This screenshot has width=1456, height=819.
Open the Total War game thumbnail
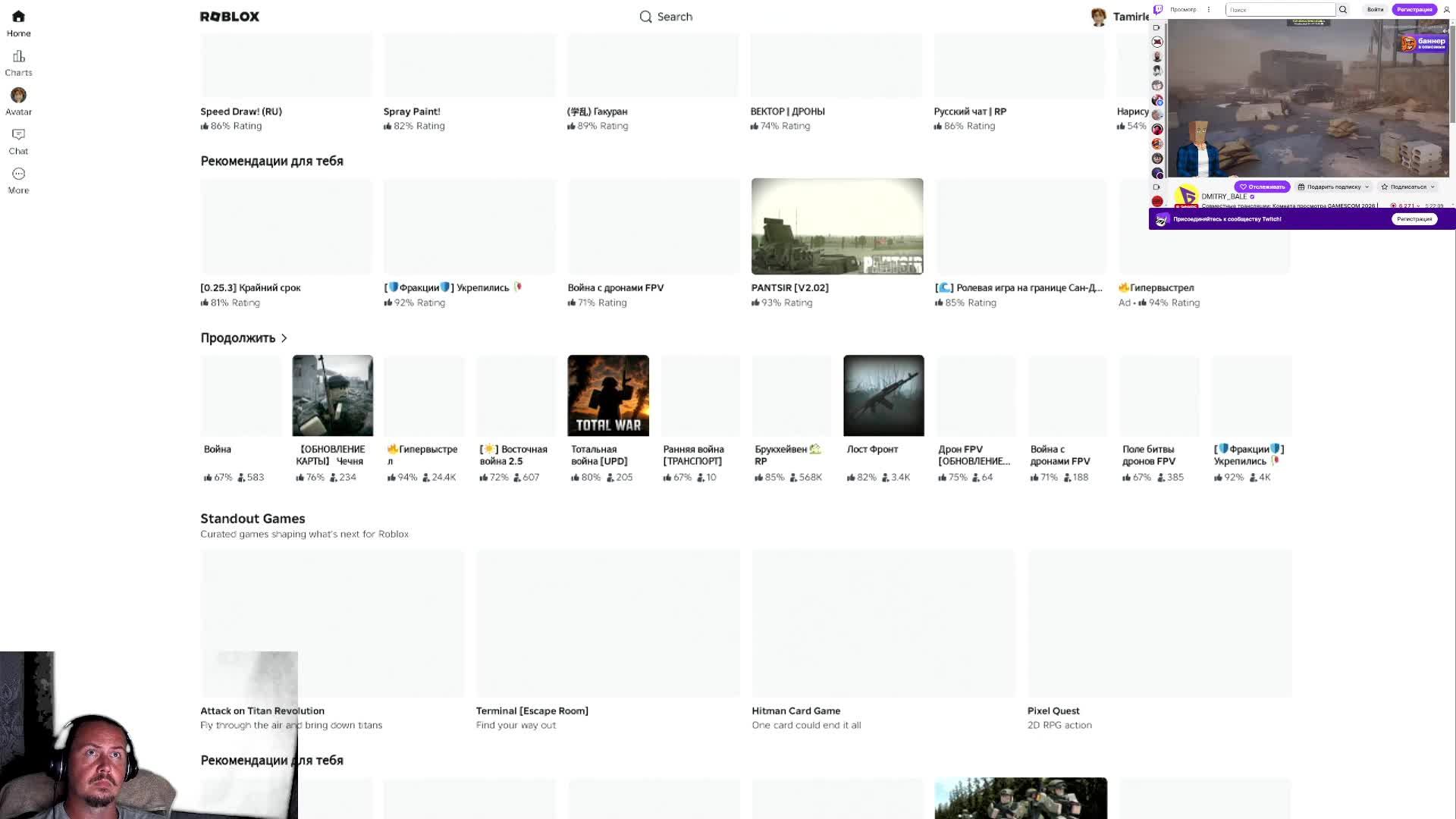(608, 395)
